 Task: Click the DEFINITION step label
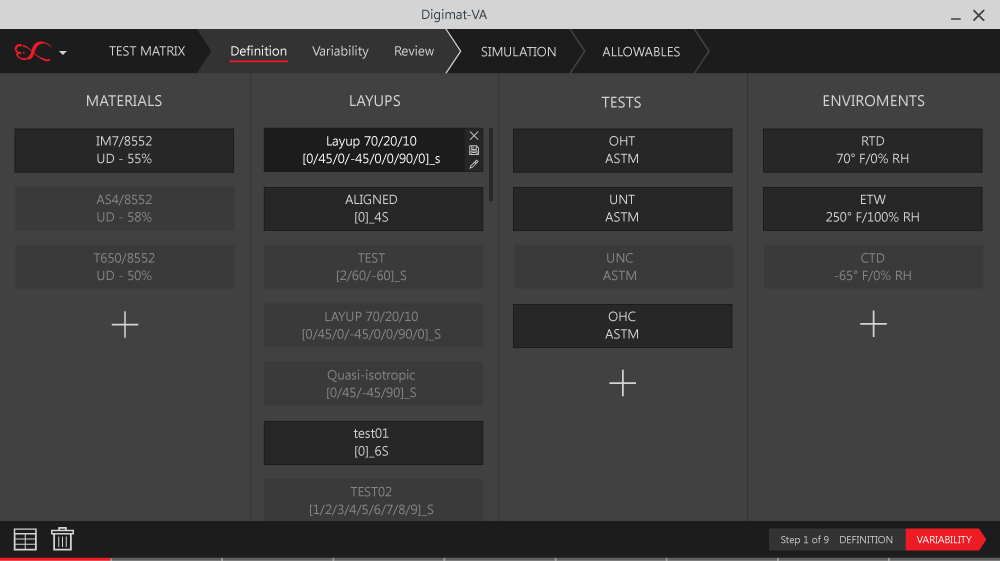(865, 540)
